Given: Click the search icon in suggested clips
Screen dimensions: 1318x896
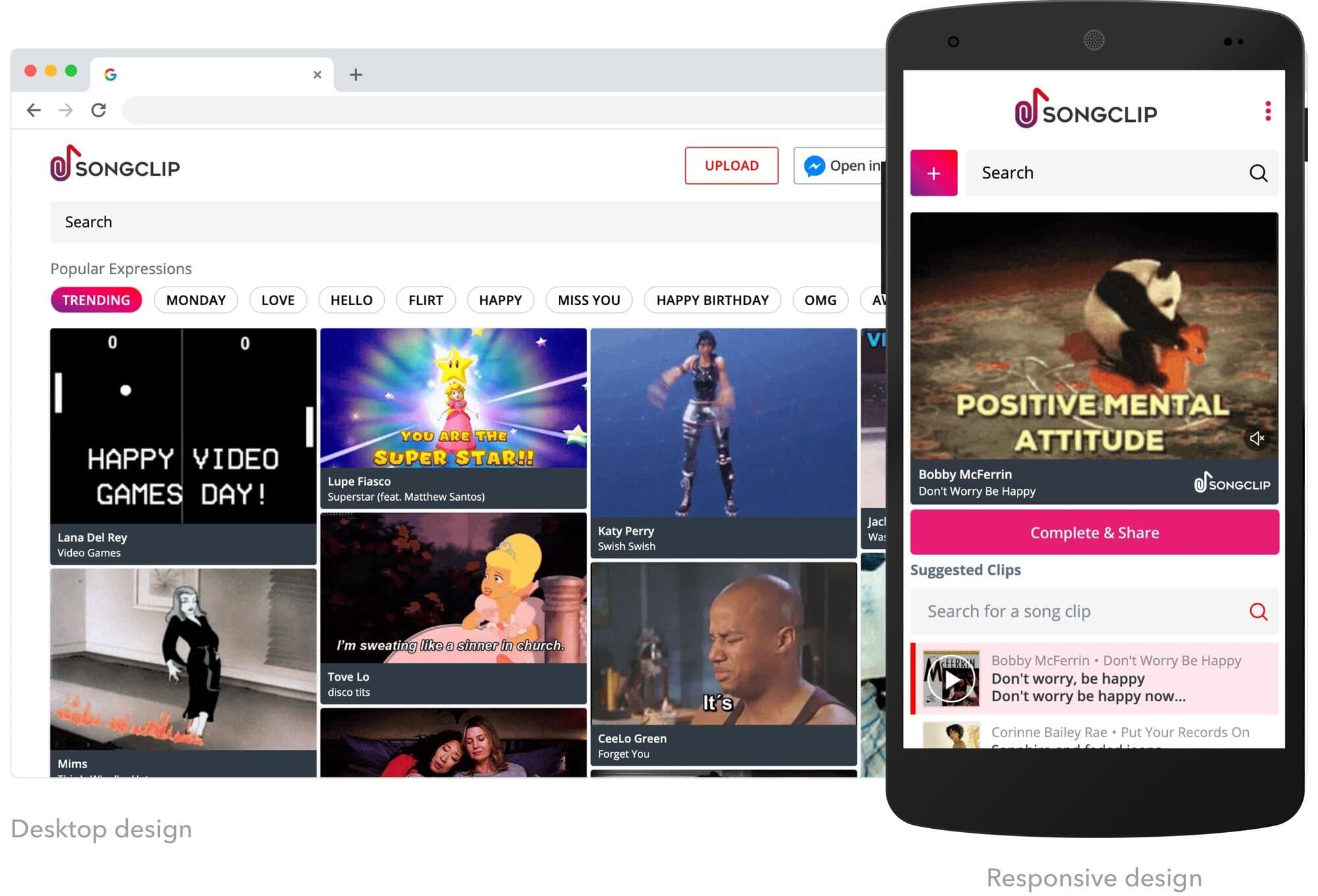Looking at the screenshot, I should point(1258,611).
